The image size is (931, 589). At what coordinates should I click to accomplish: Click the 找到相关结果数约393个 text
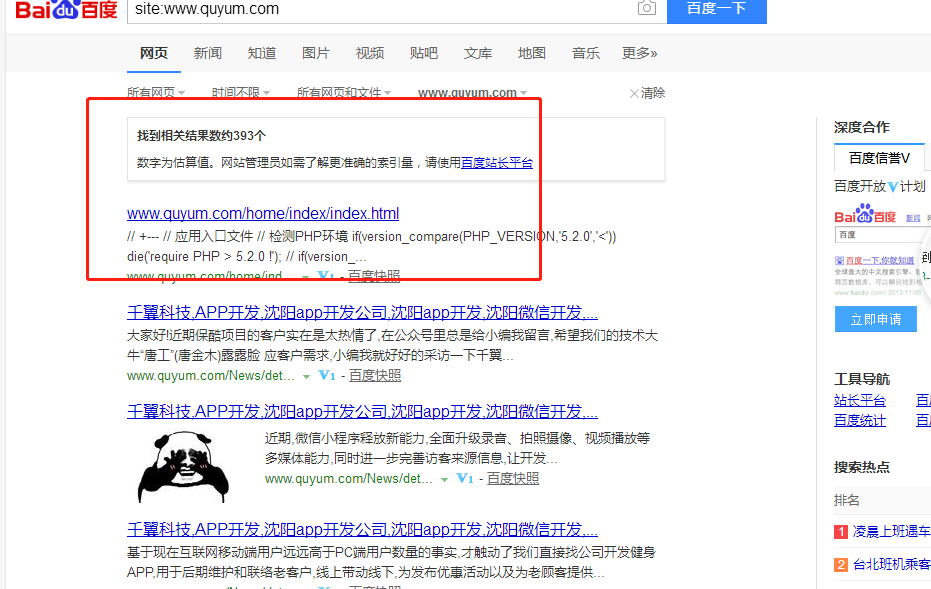pos(201,136)
